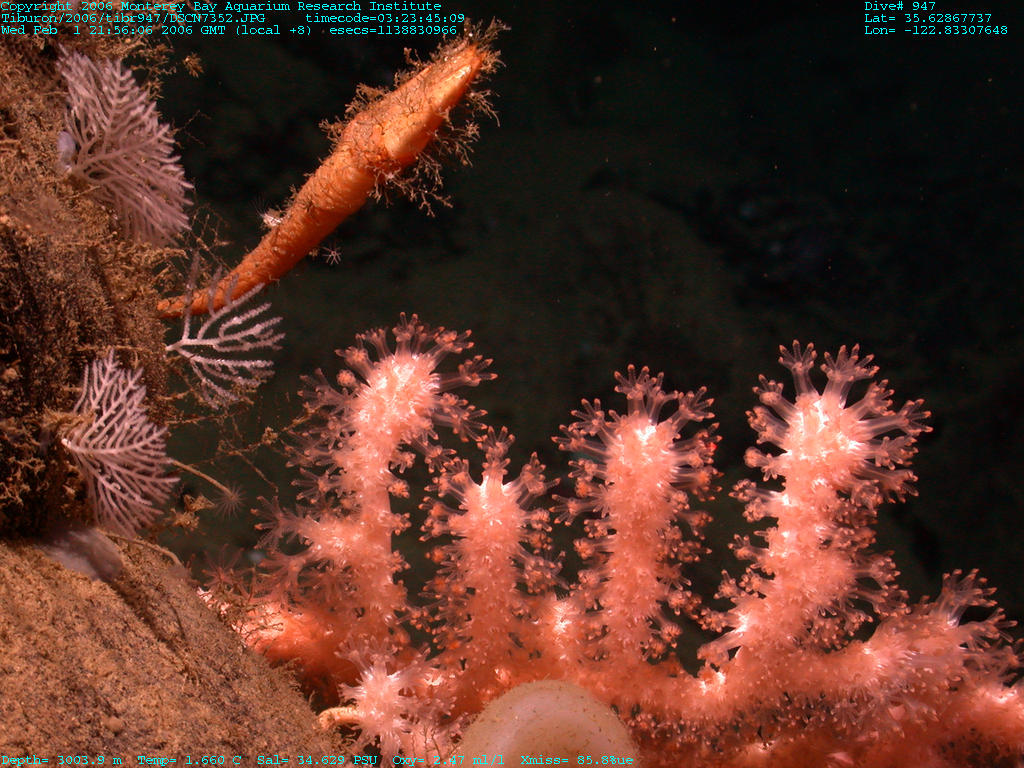
Task: Select the file path Tiburon/2006/tibr947/DSCN7352.JPG
Action: (x=133, y=18)
